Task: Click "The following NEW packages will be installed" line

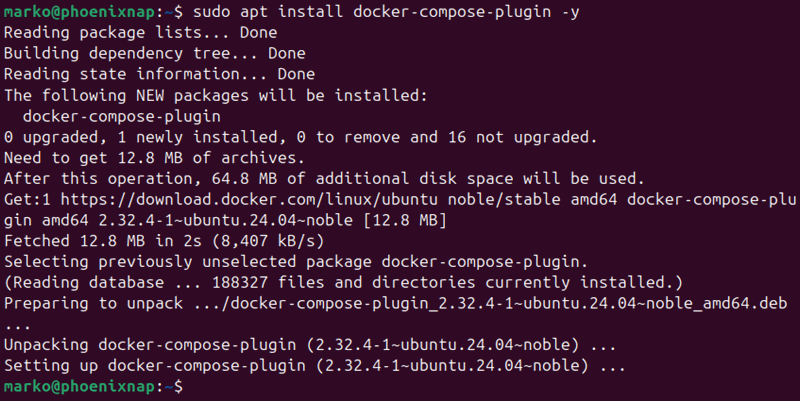Action: pos(215,95)
